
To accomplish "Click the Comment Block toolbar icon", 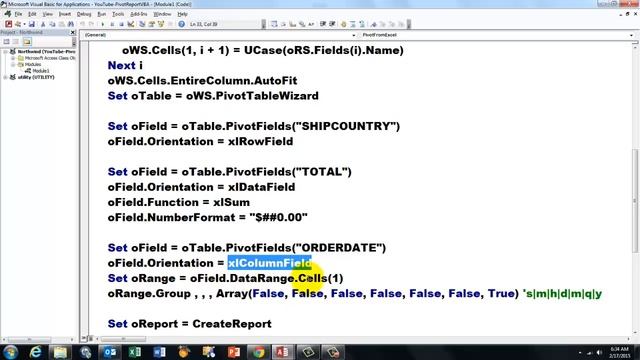I will point(353,24).
